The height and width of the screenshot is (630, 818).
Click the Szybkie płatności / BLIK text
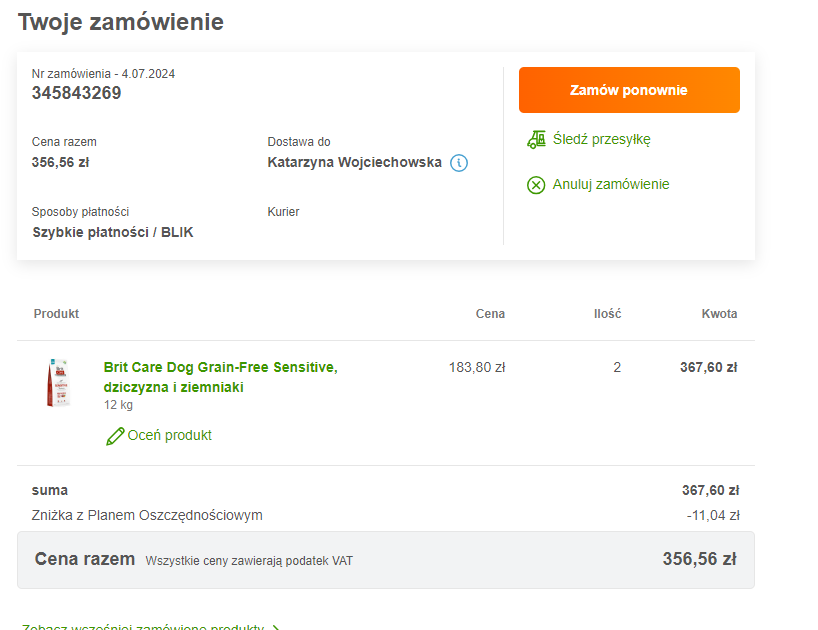113,232
